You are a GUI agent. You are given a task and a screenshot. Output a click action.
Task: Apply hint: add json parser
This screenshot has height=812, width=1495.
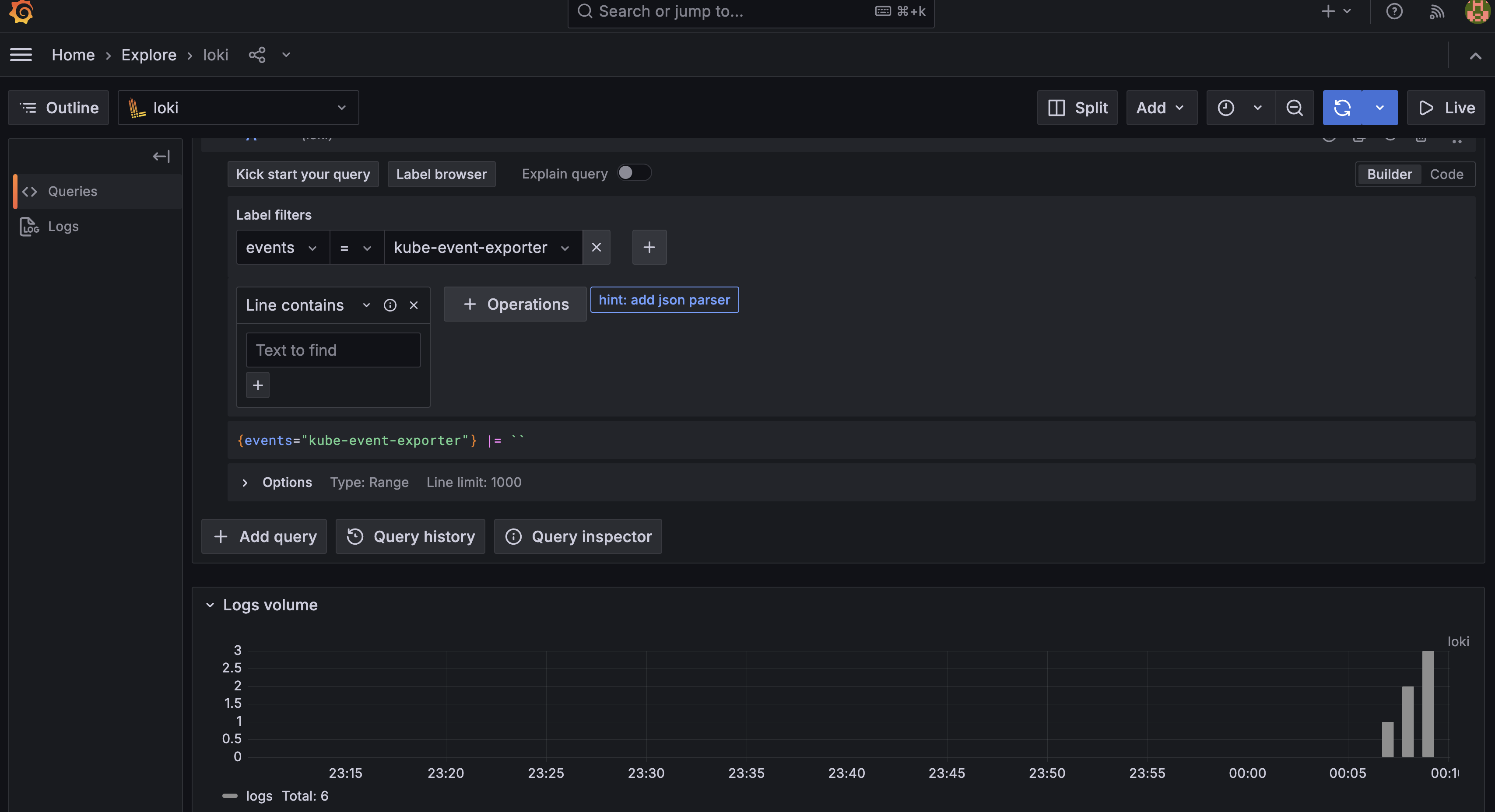click(664, 300)
